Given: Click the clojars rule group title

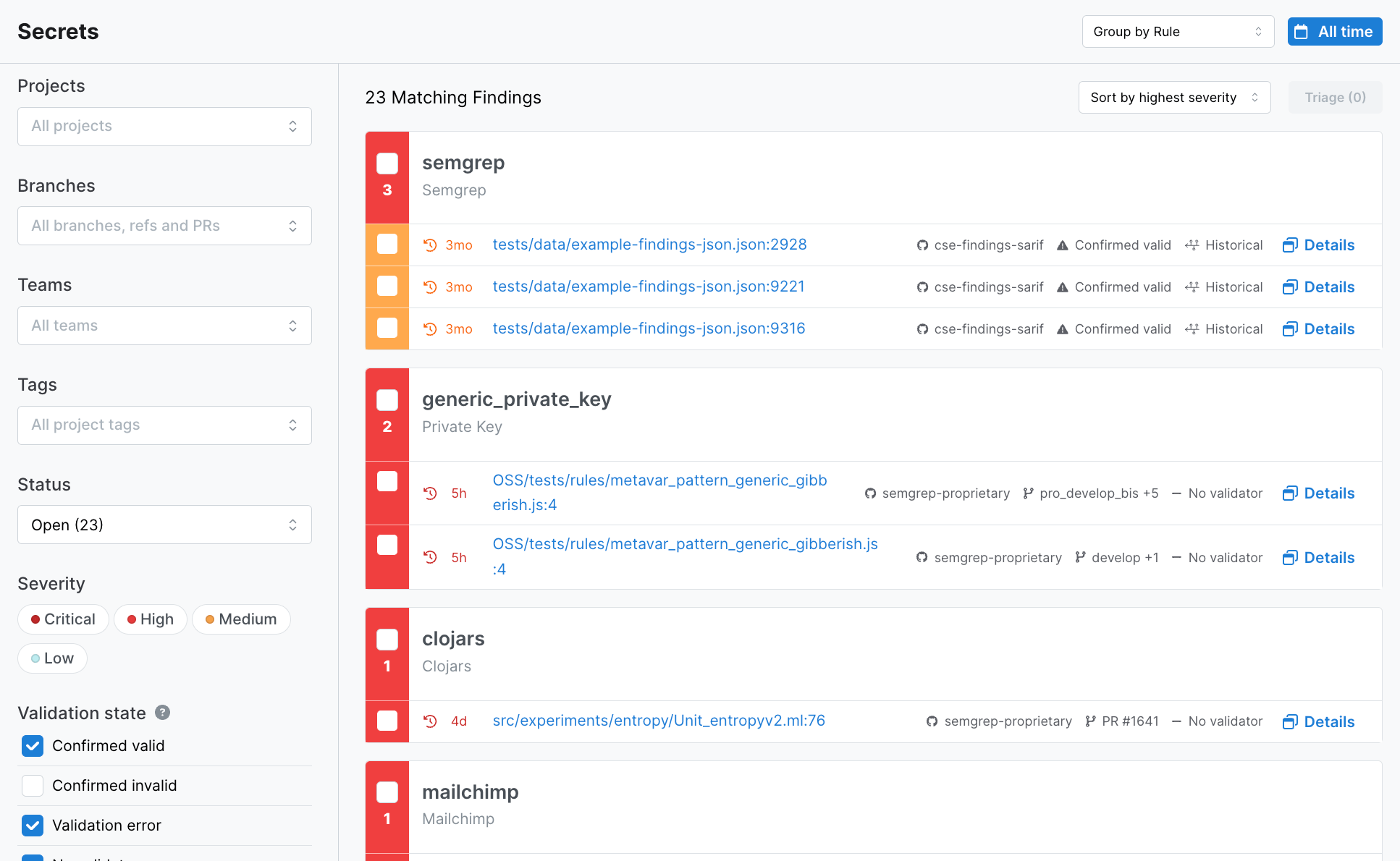Looking at the screenshot, I should point(453,639).
